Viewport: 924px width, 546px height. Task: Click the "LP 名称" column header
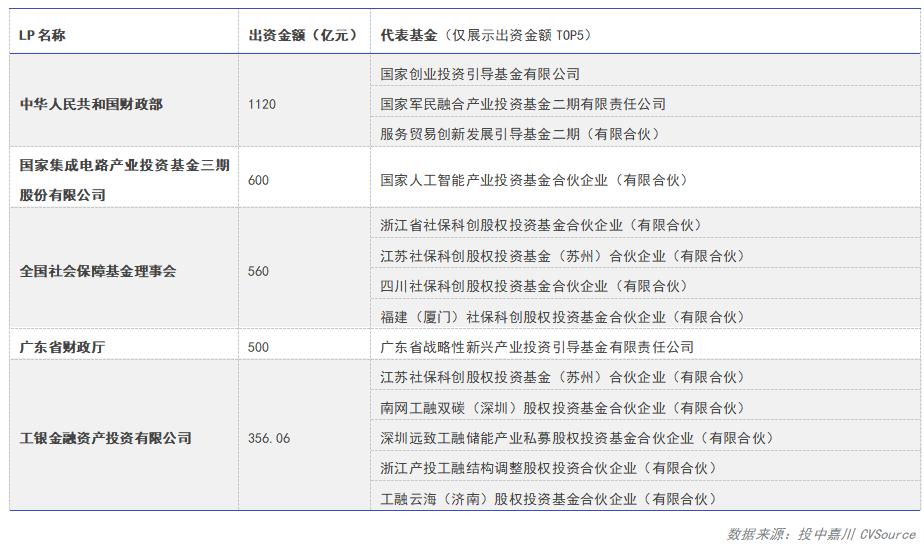pyautogui.click(x=43, y=35)
